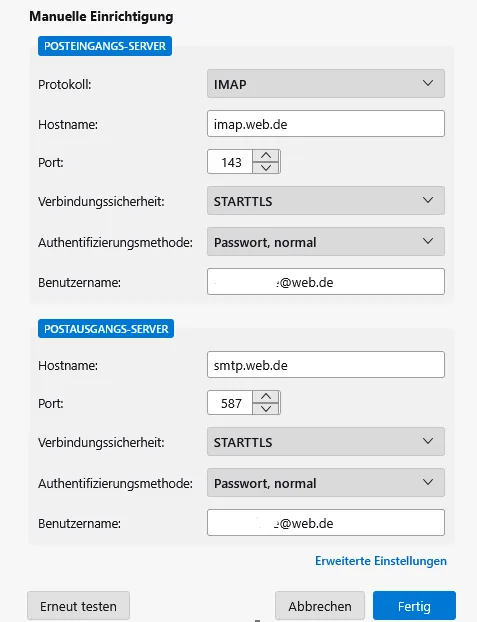Confirm setup with the Fertig button
477x622 pixels.
[x=414, y=606]
